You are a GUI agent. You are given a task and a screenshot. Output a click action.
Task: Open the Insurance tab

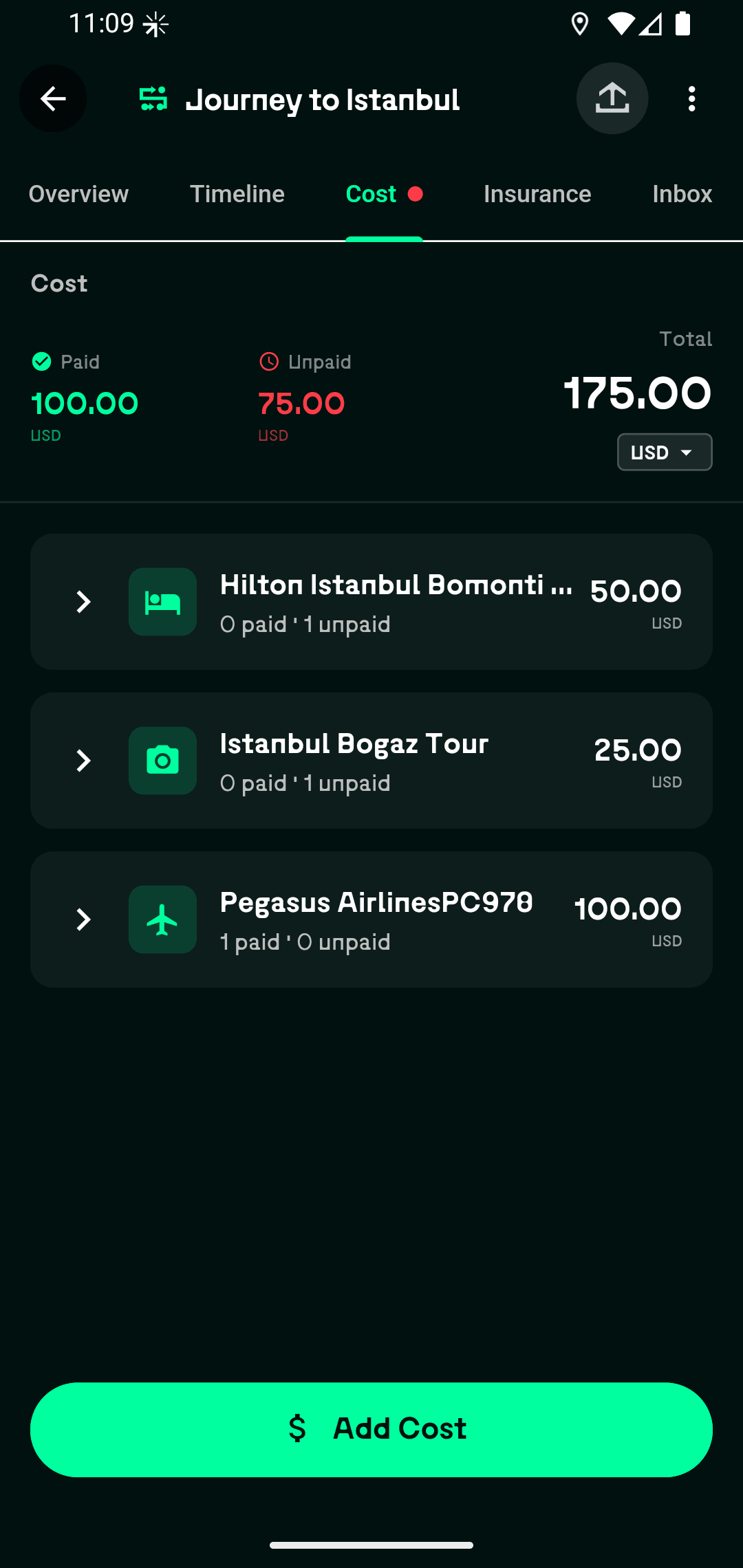(x=537, y=194)
